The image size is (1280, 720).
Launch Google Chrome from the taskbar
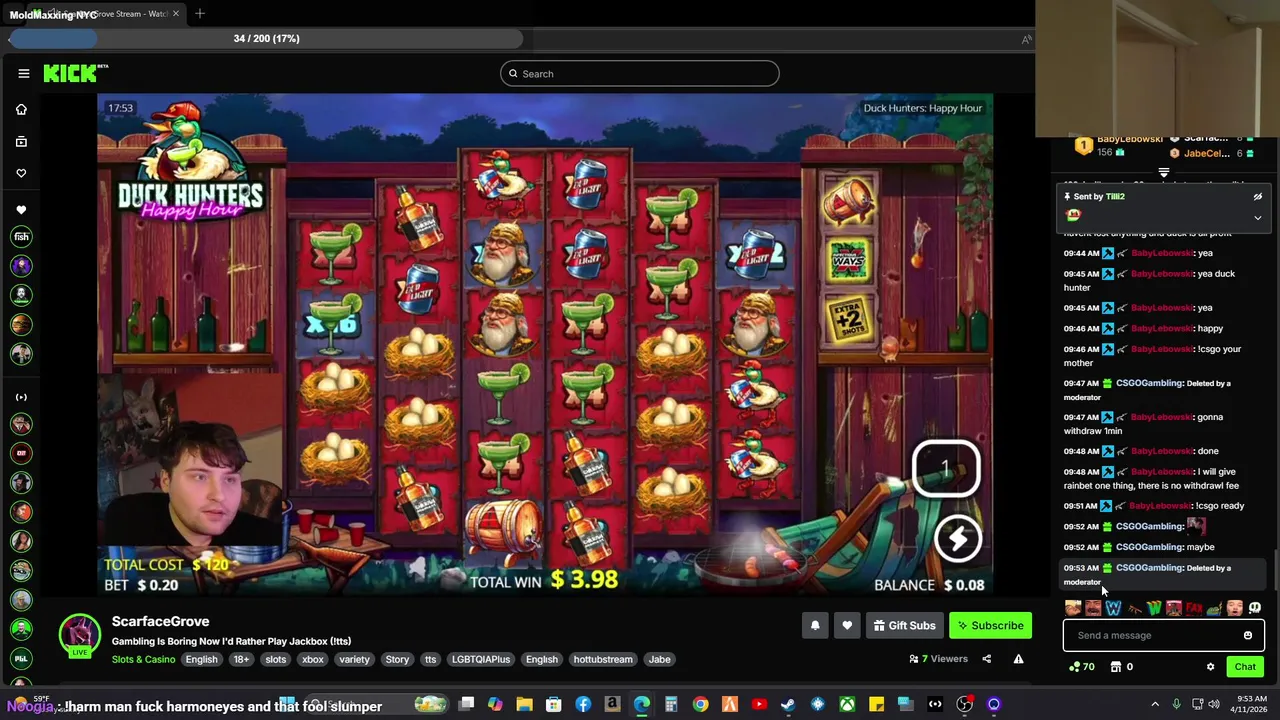[x=700, y=705]
